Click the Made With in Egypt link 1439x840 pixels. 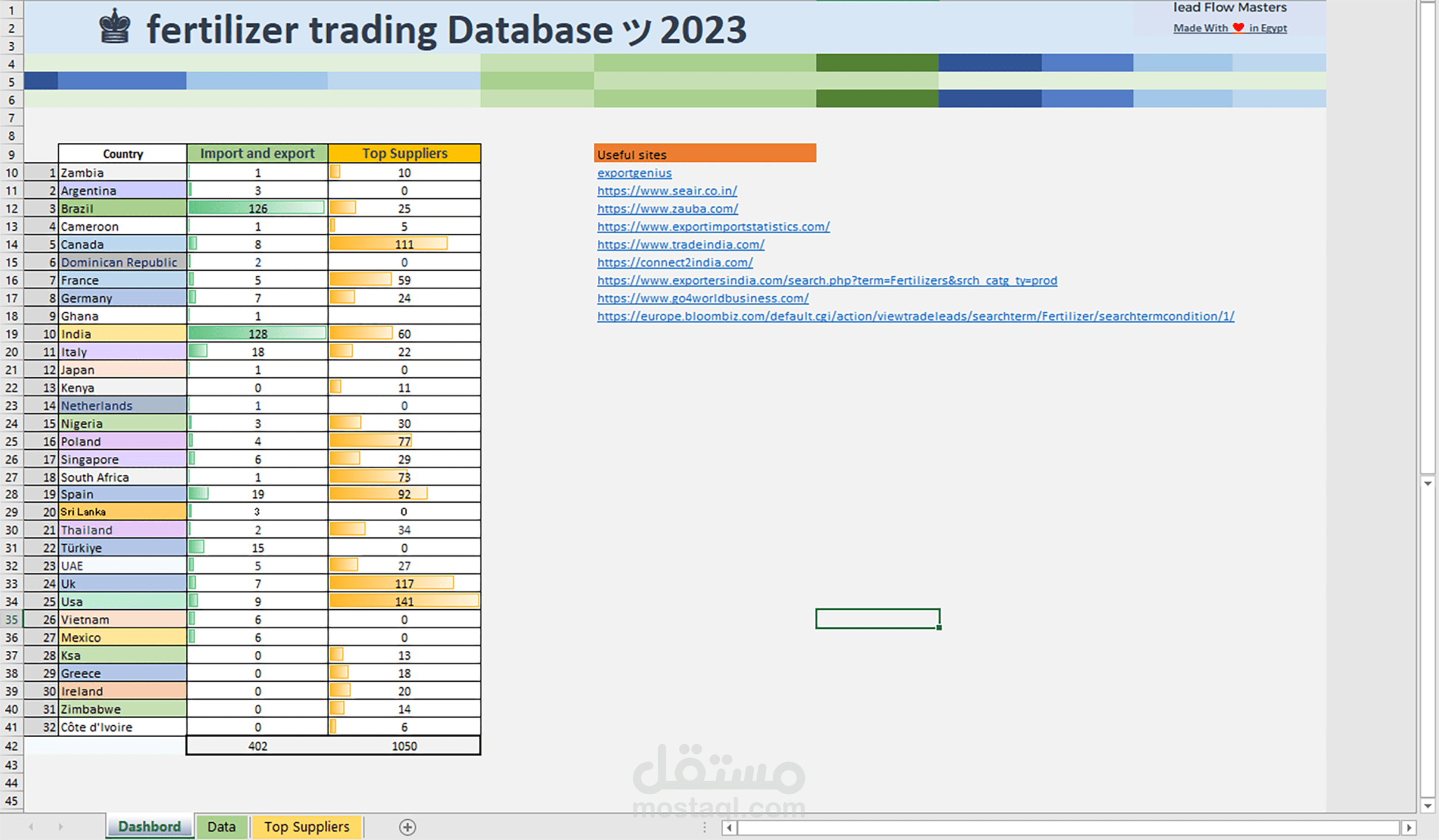click(1230, 28)
